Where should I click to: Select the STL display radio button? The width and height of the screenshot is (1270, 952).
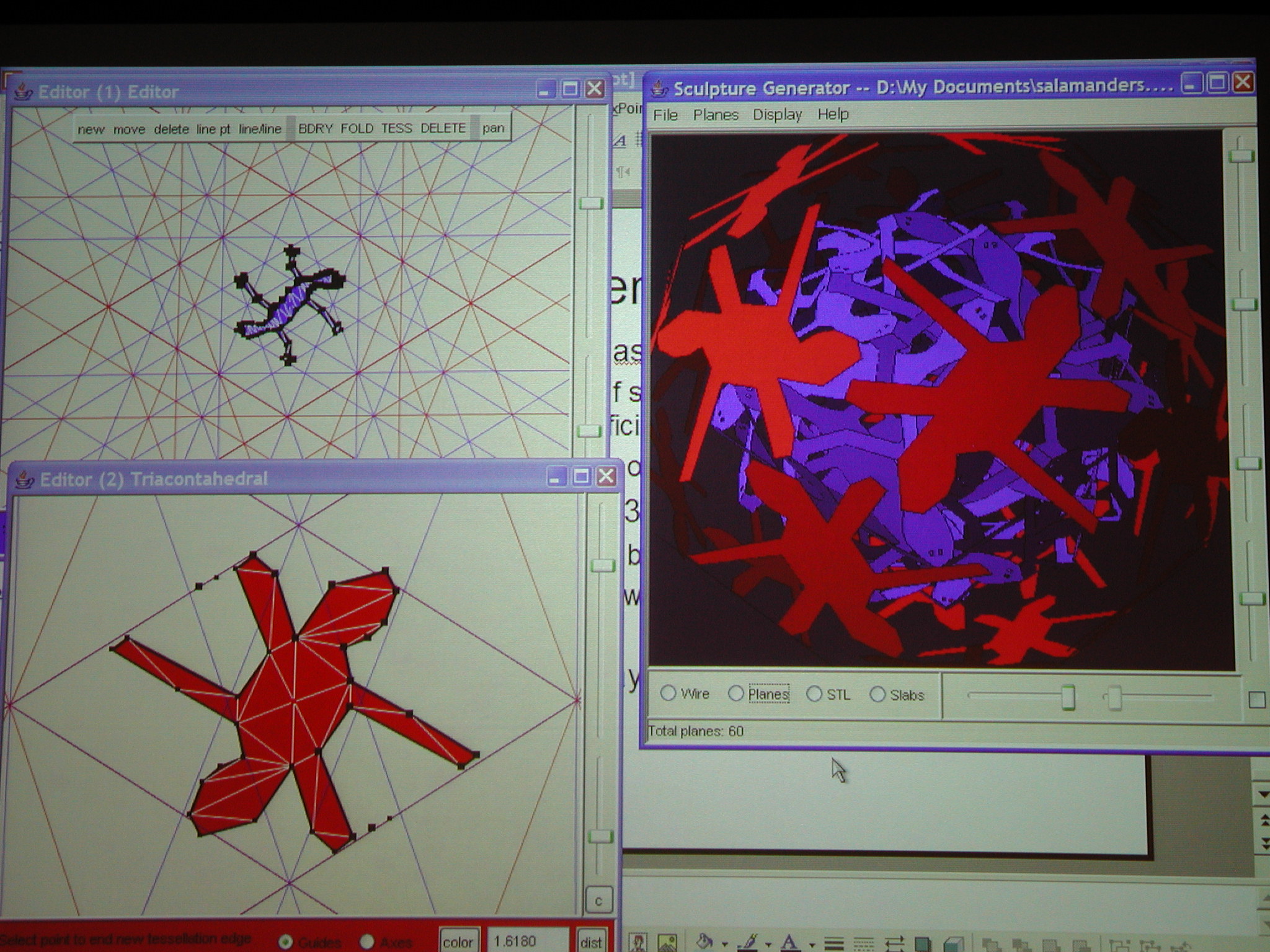pyautogui.click(x=814, y=694)
